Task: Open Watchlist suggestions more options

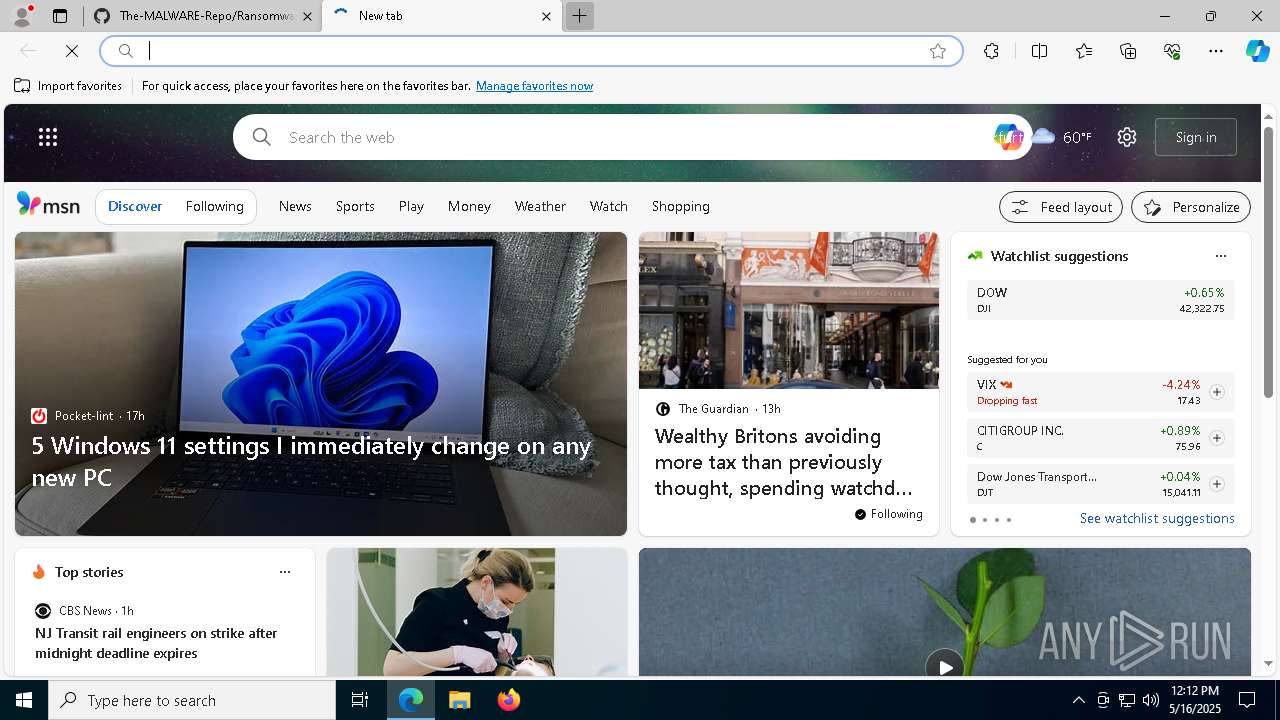Action: [x=1220, y=256]
